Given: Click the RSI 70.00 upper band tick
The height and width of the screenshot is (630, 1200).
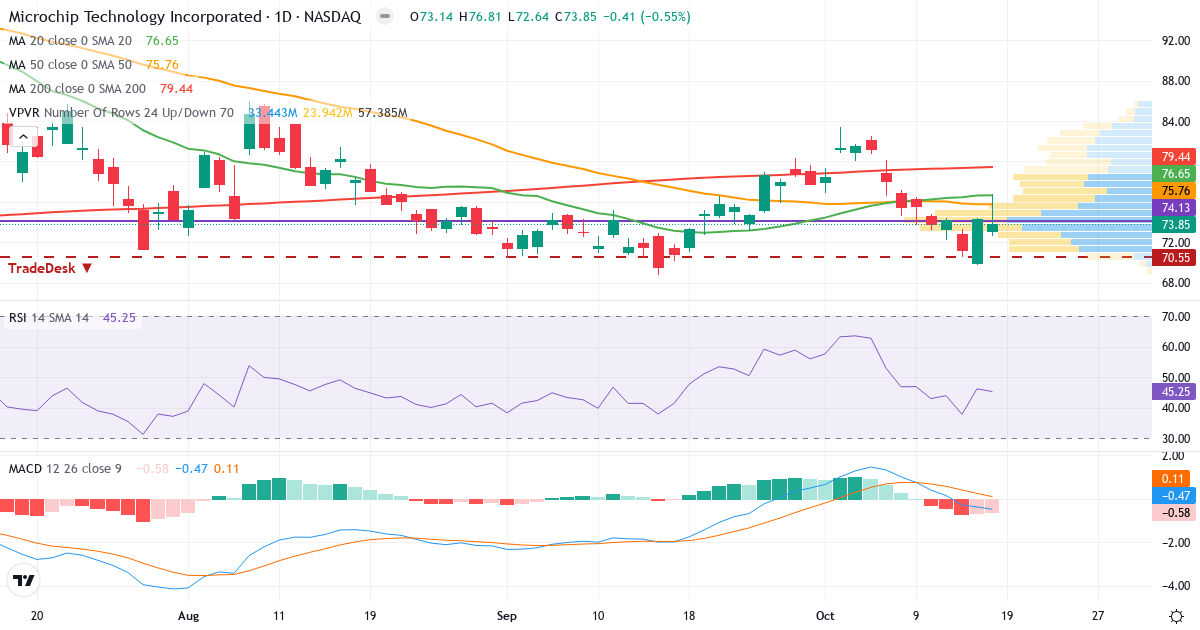Looking at the screenshot, I should [1177, 317].
